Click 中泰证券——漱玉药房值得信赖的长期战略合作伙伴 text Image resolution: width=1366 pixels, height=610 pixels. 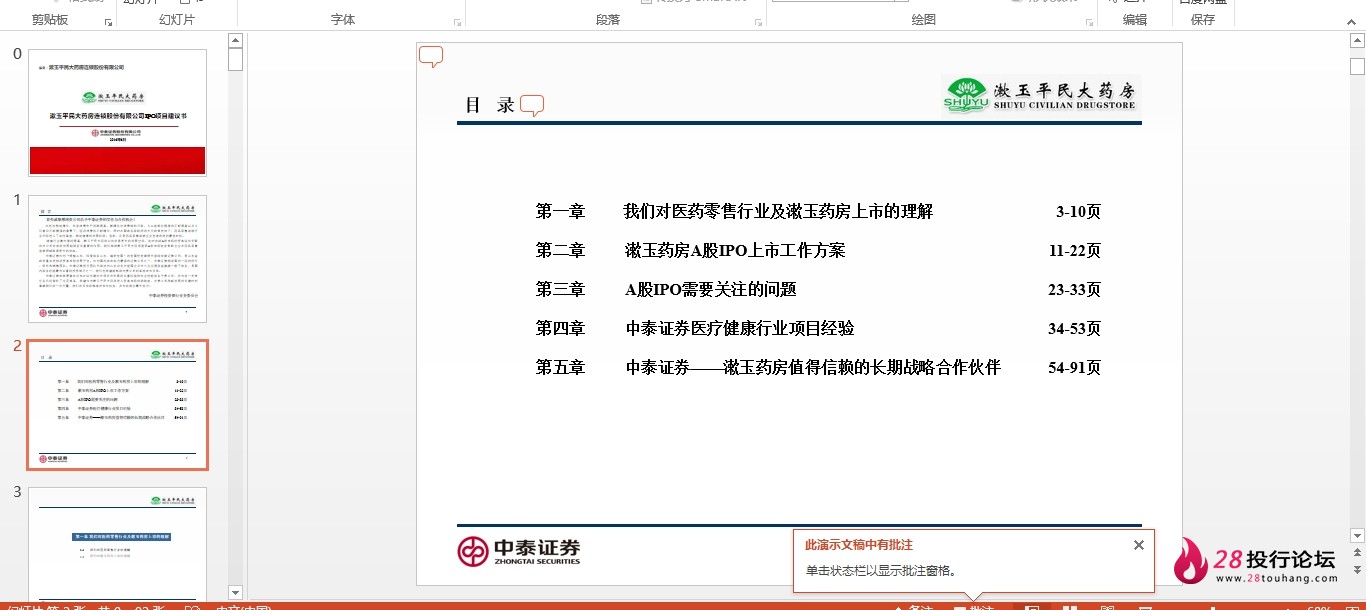pyautogui.click(x=813, y=368)
